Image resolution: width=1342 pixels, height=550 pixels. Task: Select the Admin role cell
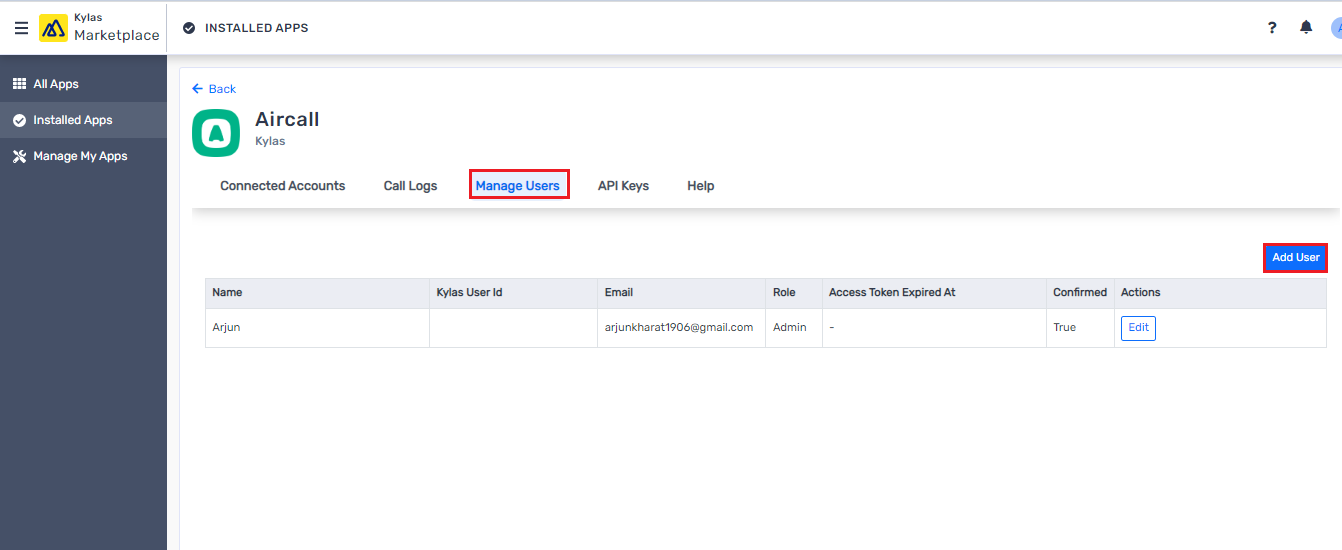[794, 328]
